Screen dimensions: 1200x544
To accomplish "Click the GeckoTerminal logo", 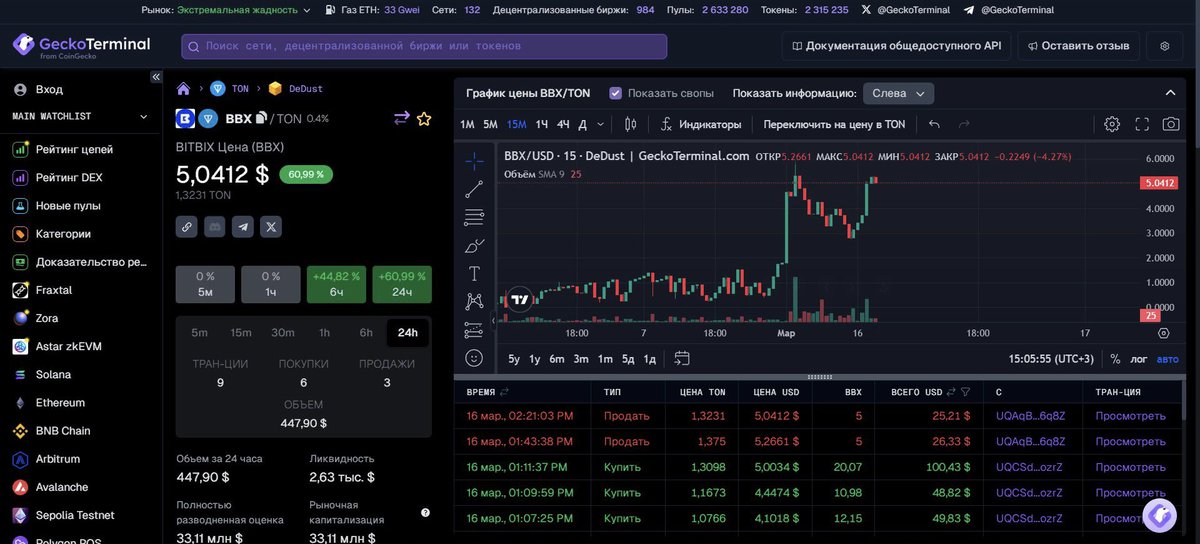I will point(82,46).
